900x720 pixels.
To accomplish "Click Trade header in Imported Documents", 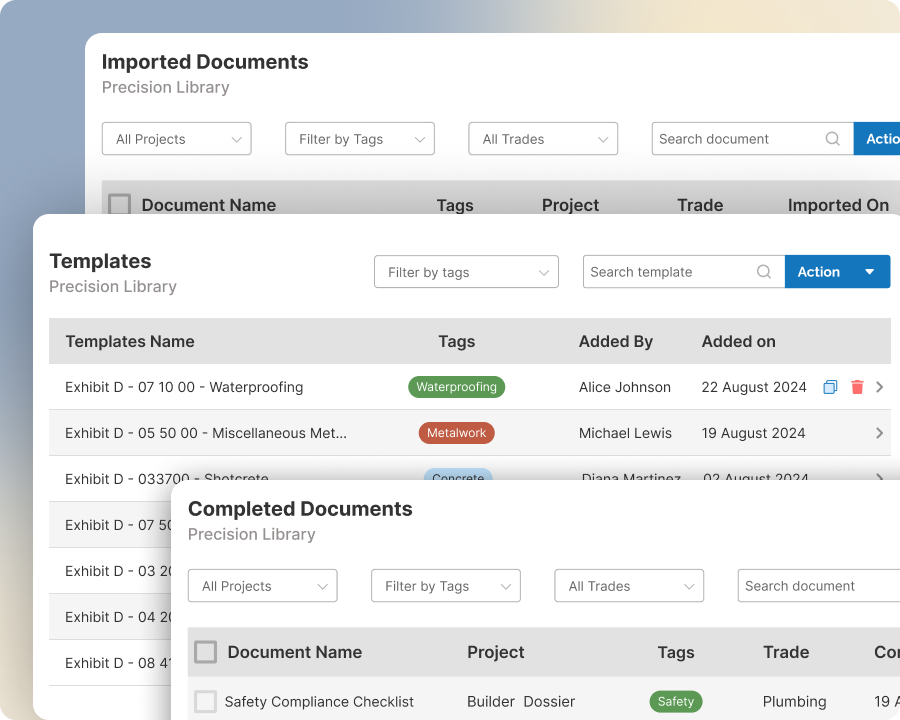I will pos(700,205).
